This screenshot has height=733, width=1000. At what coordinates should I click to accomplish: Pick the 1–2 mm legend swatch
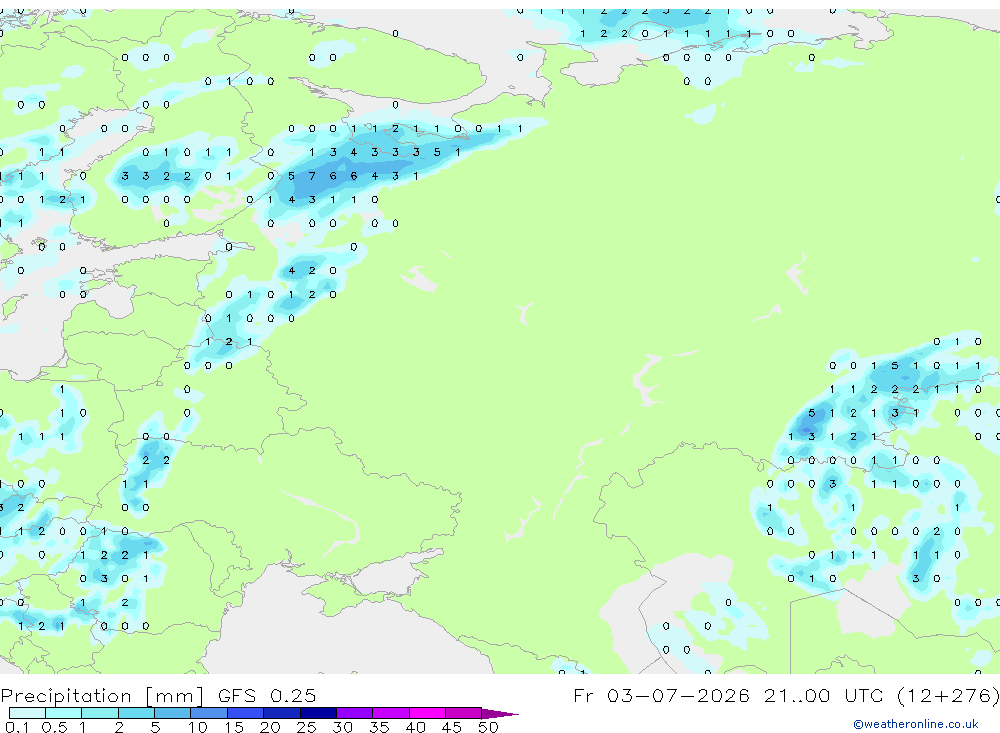pyautogui.click(x=100, y=713)
